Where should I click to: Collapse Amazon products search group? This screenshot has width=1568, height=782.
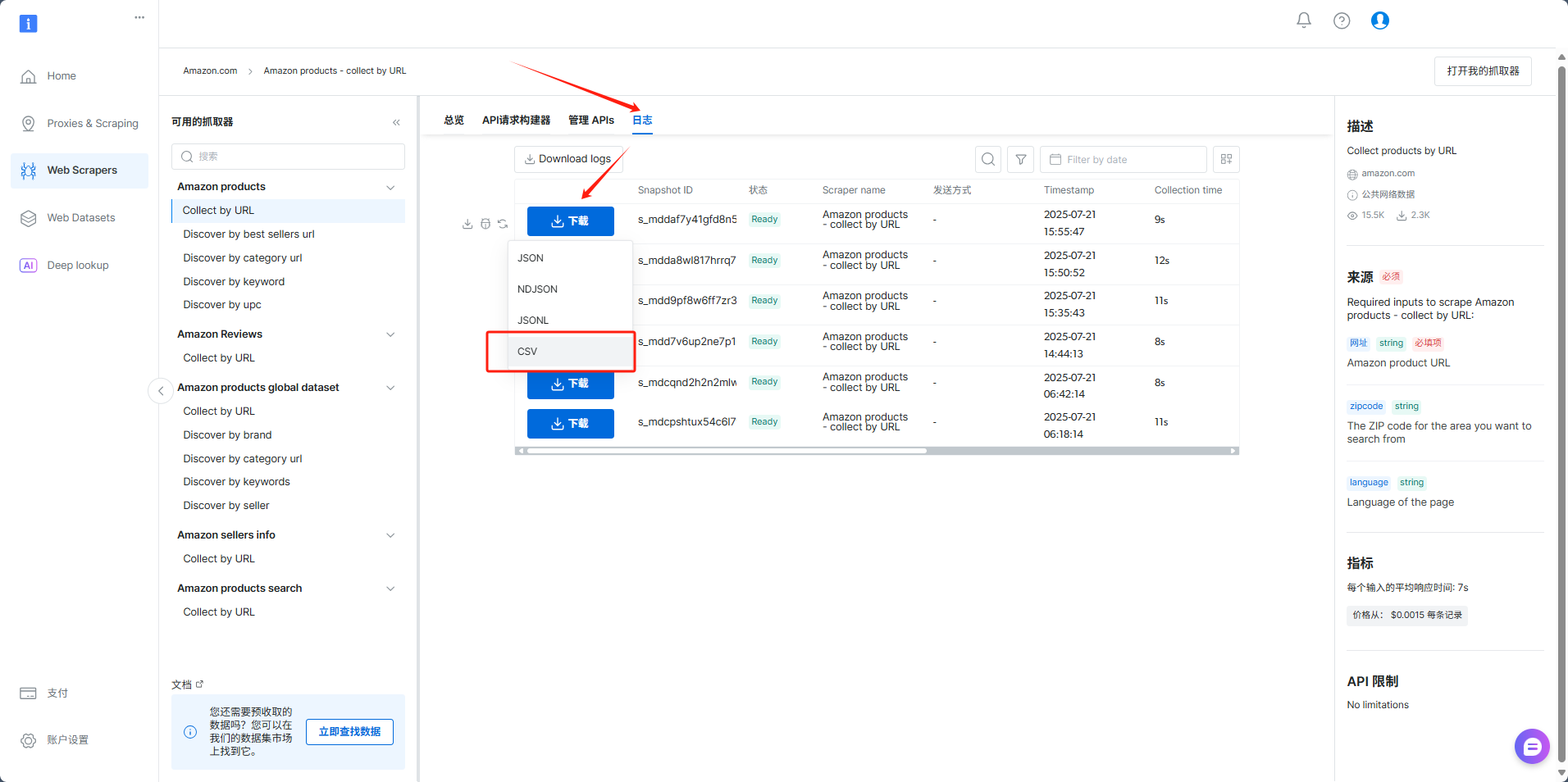(390, 589)
